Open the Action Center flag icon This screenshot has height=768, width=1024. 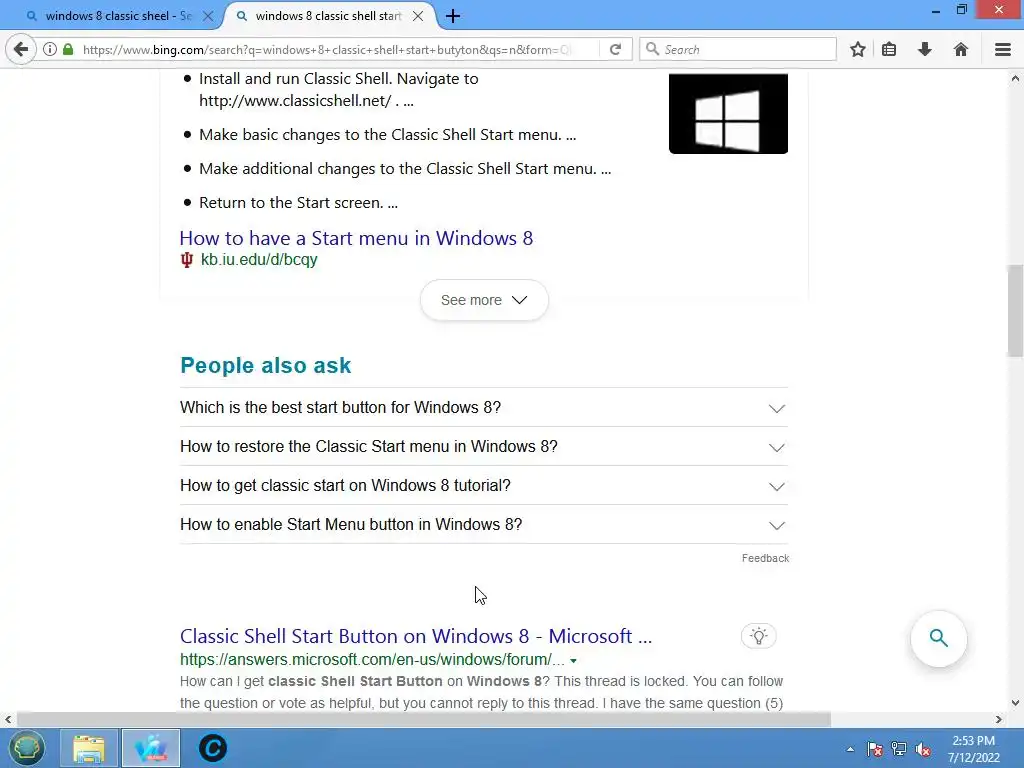coord(875,749)
